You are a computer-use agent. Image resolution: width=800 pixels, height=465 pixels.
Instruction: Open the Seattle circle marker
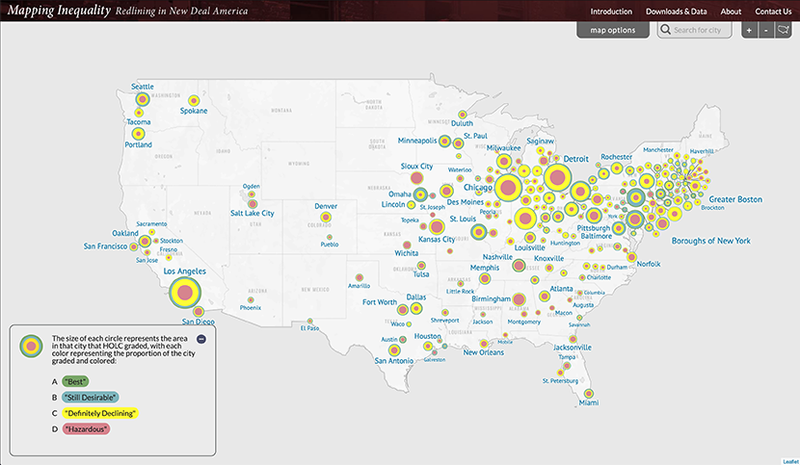142,100
